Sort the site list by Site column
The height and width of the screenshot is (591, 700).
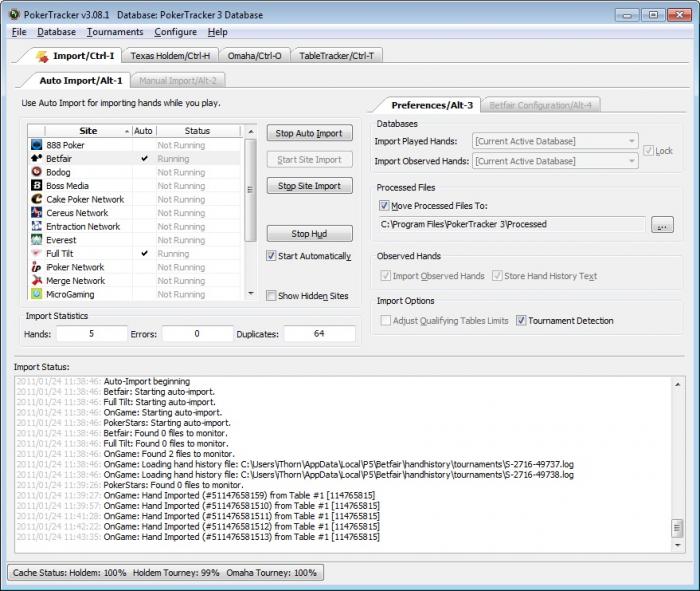[88, 131]
